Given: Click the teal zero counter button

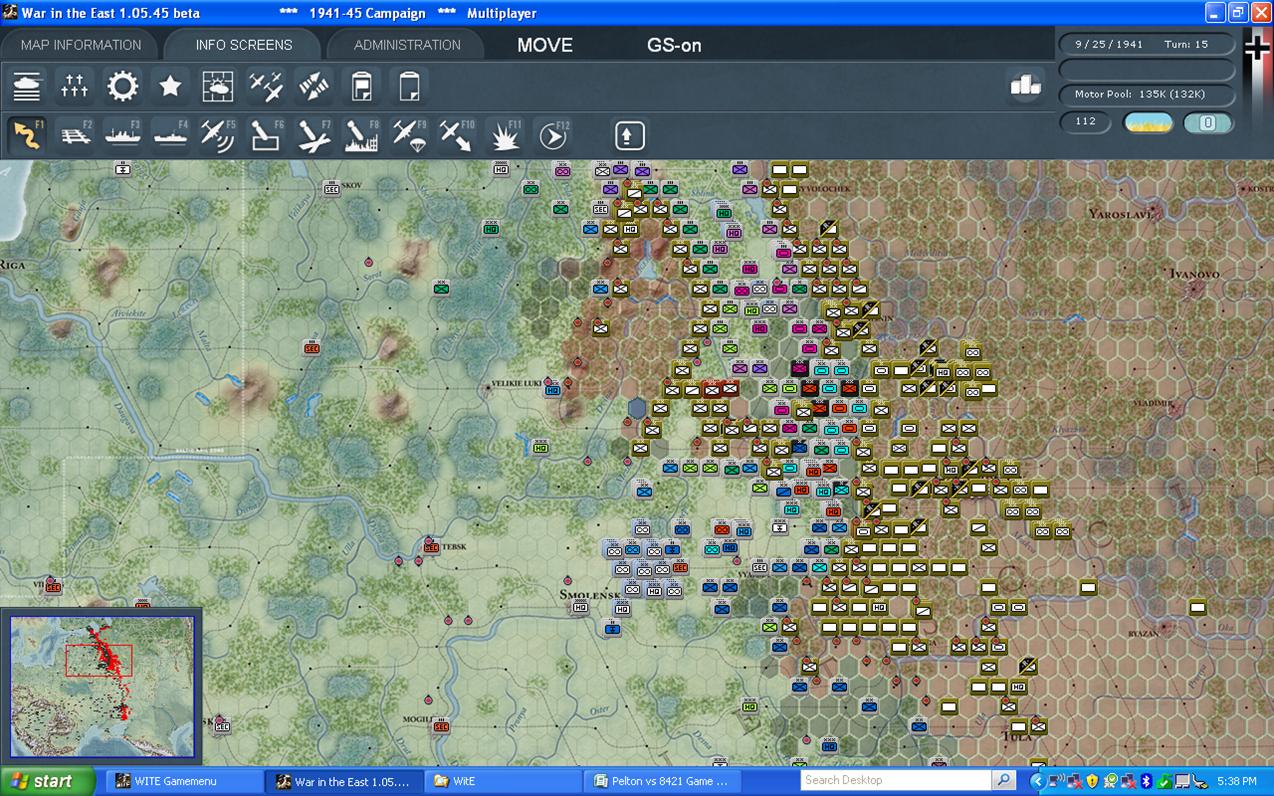Looking at the screenshot, I should (x=1207, y=122).
